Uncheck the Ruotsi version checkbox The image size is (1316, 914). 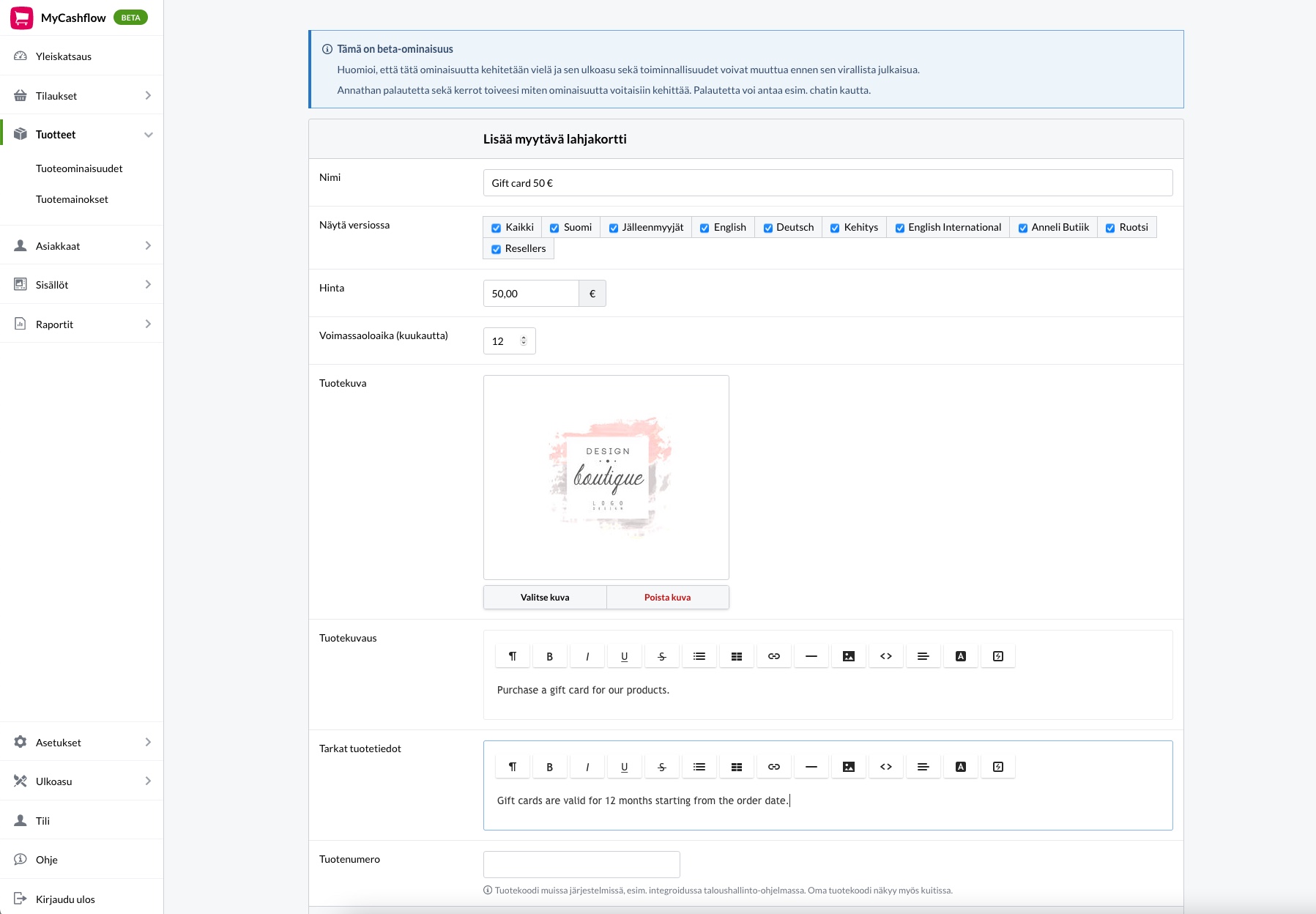point(1110,228)
